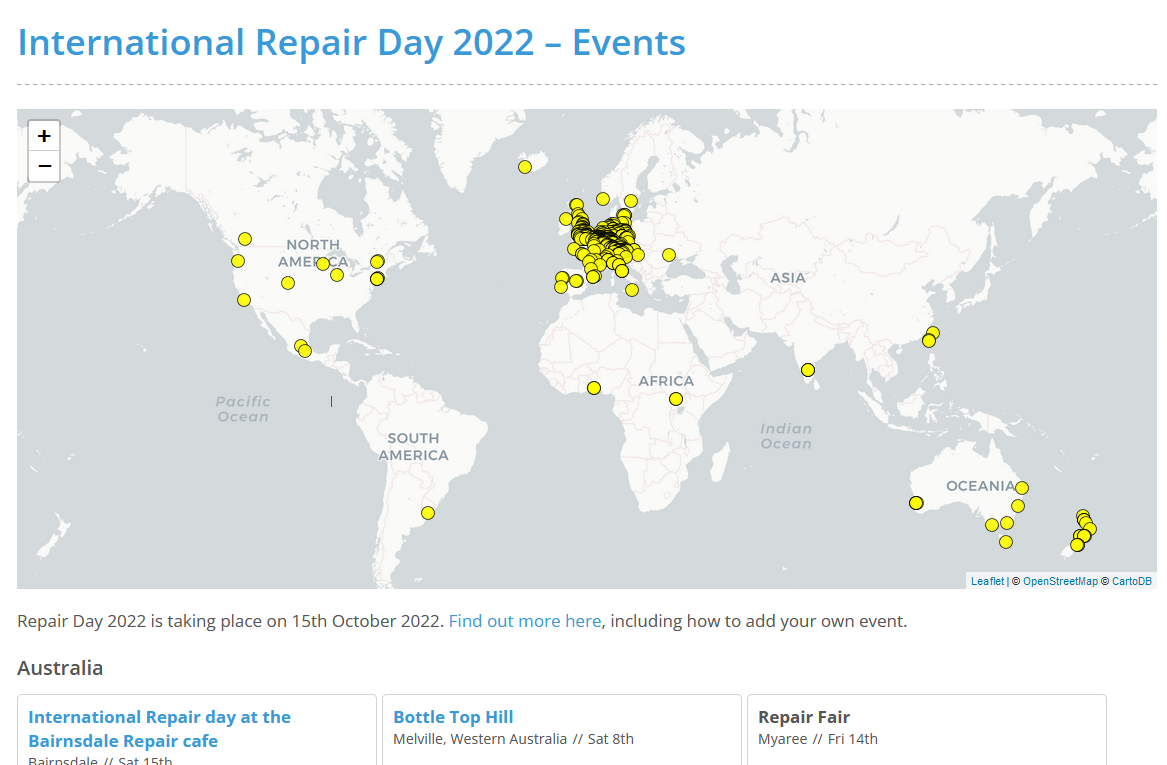
Task: Open the CartoDB attribution link
Action: pyautogui.click(x=1131, y=581)
